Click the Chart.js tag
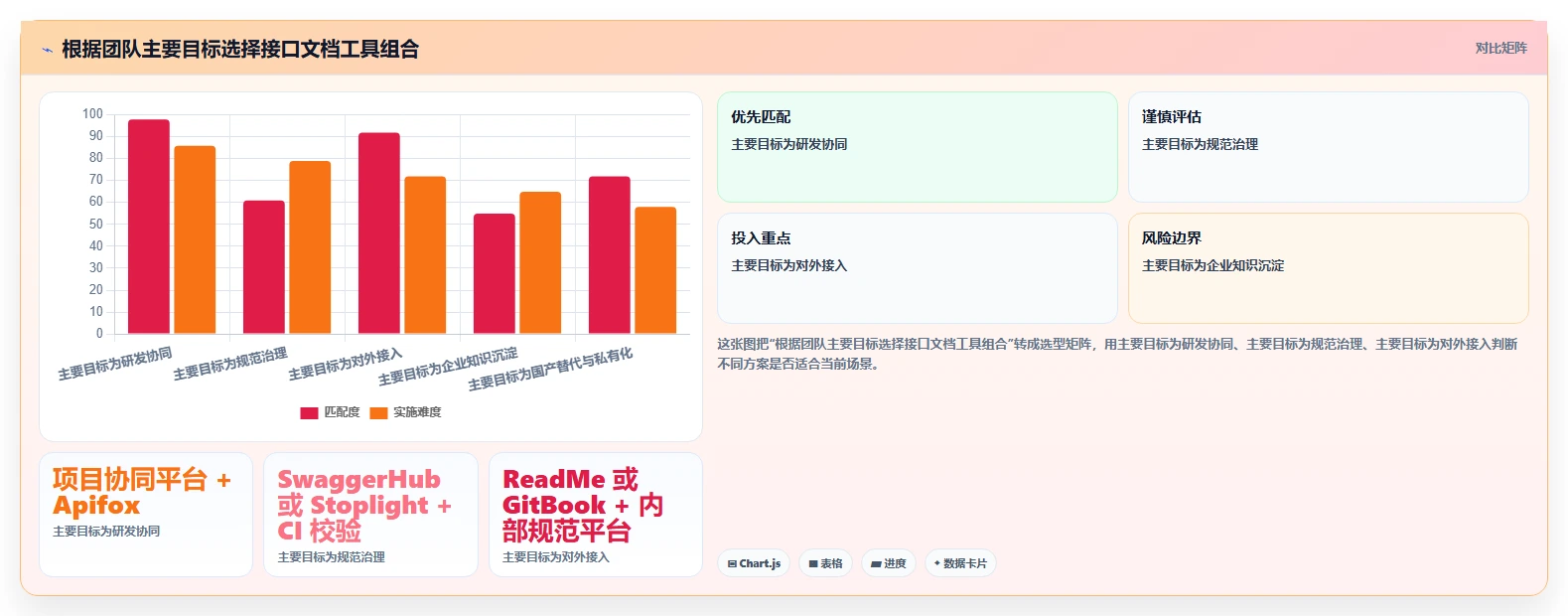The width and height of the screenshot is (1568, 616). coord(754,563)
